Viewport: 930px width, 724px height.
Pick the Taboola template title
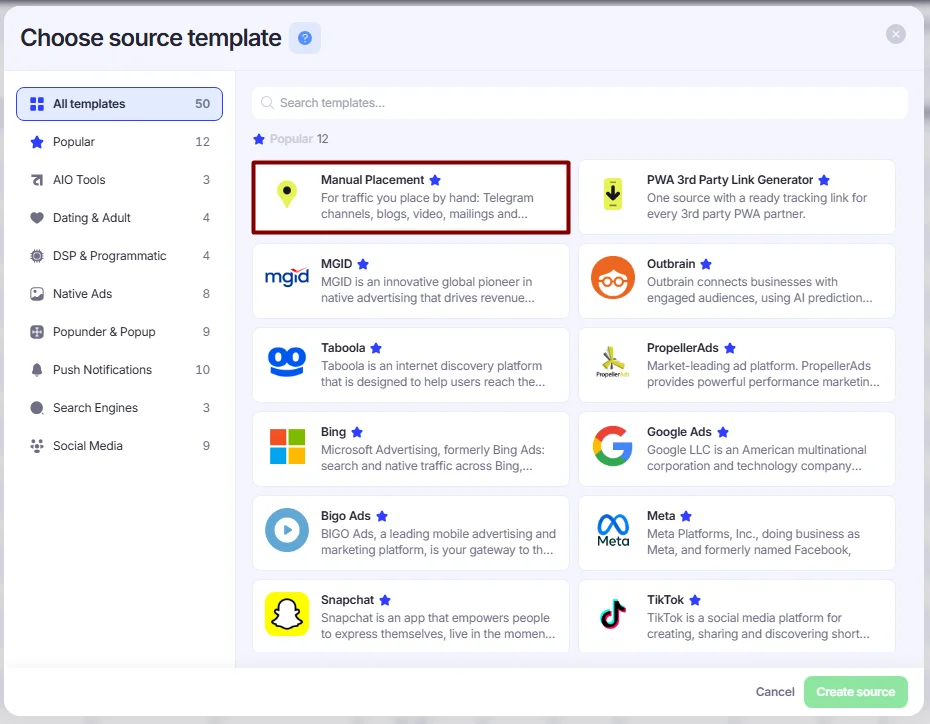point(343,348)
